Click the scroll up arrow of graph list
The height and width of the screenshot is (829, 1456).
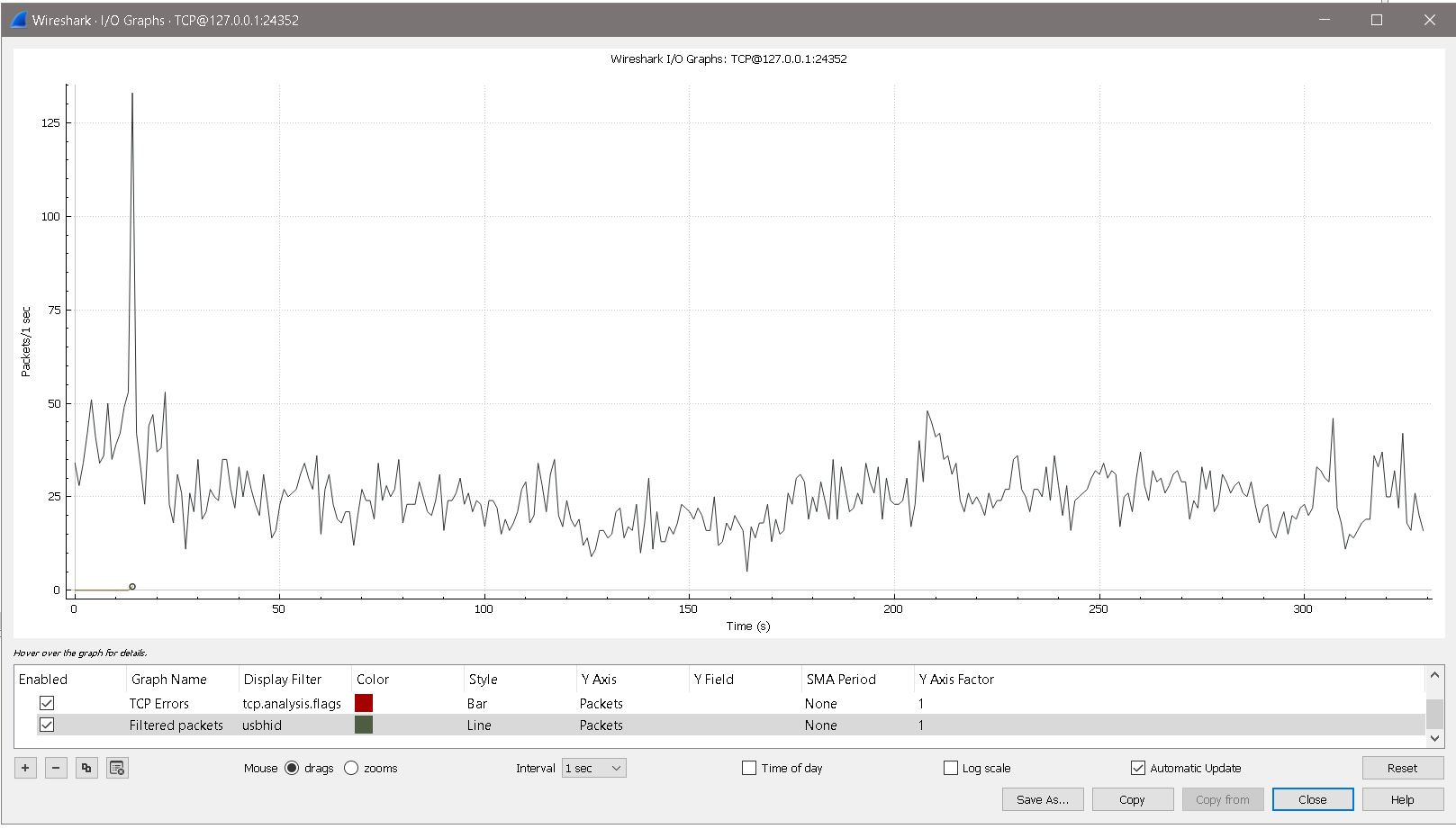point(1434,675)
